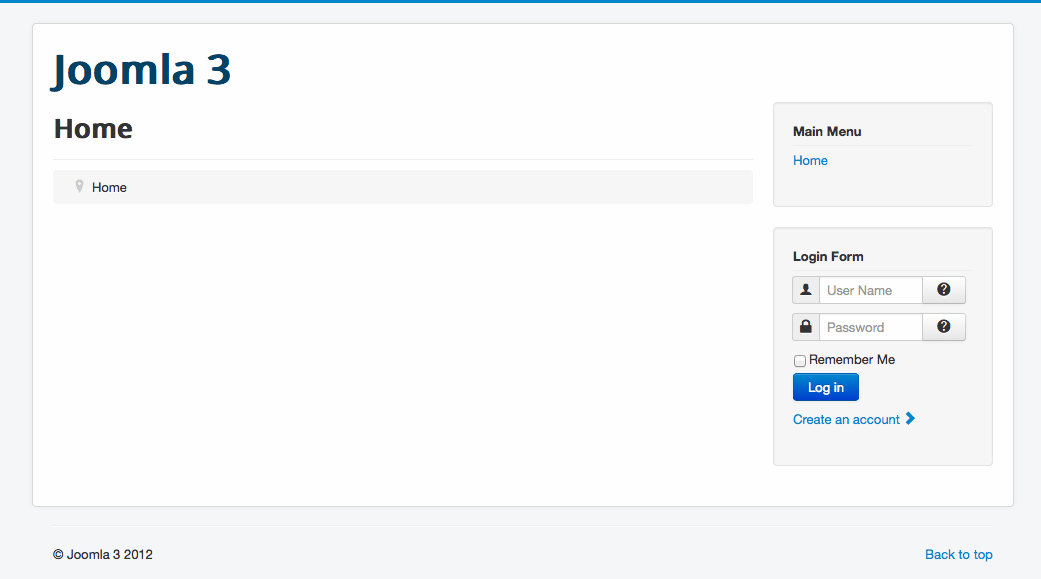Click the password help question mark icon
This screenshot has width=1041, height=579.
click(x=943, y=327)
